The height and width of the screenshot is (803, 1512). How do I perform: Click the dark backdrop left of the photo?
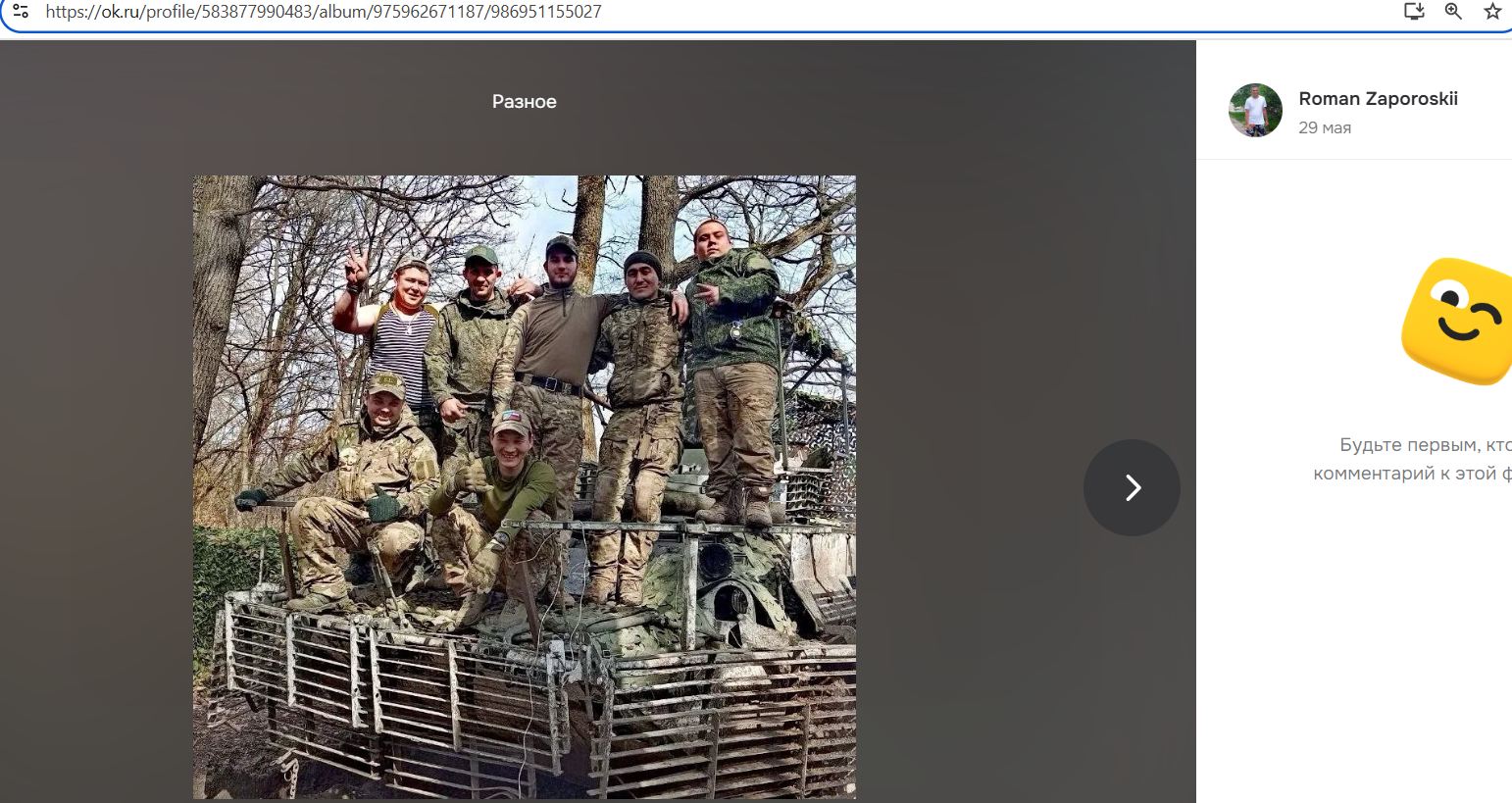tap(98, 441)
